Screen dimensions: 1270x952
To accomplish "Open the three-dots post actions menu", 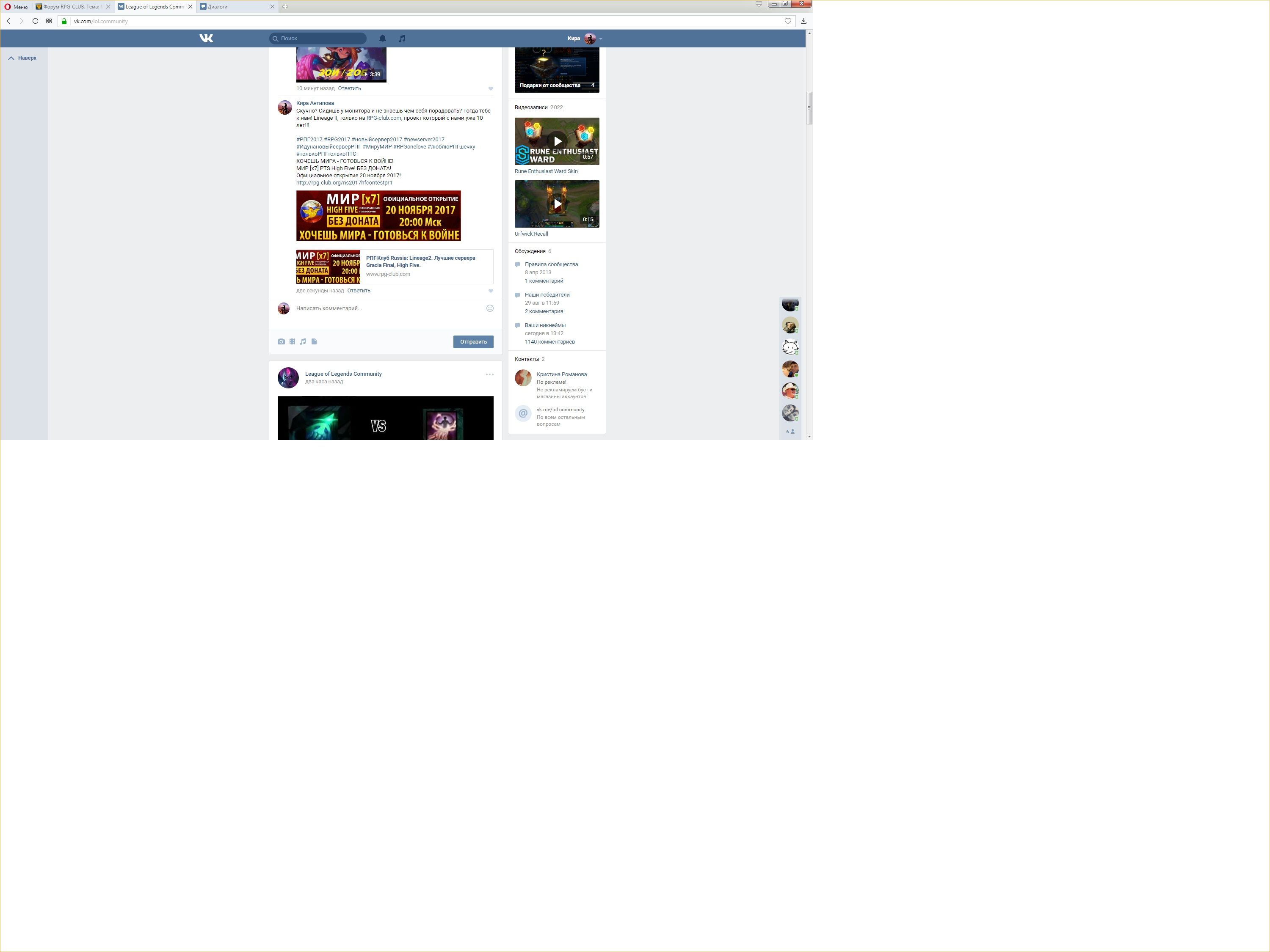I will [489, 374].
